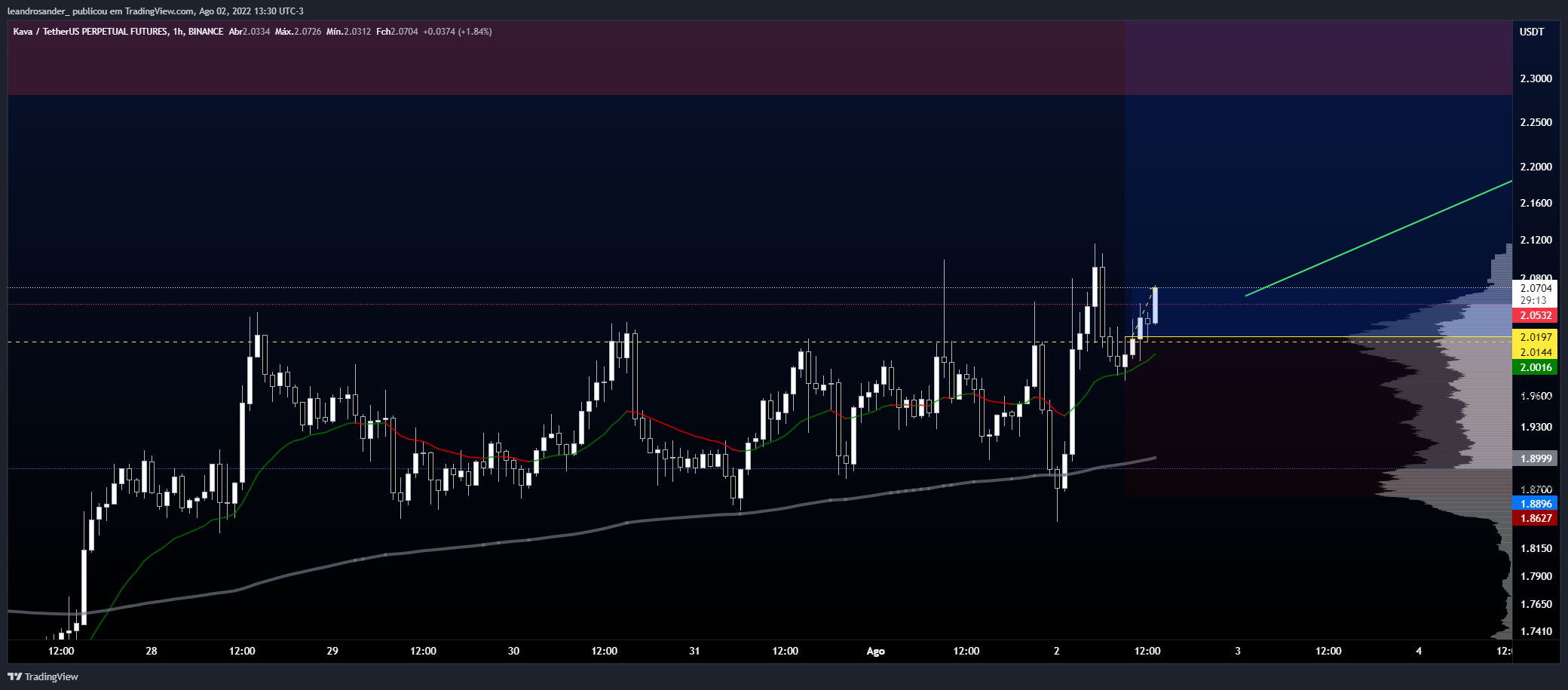The width and height of the screenshot is (1568, 690).
Task: Click the blue price label 1.8896
Action: click(x=1536, y=504)
